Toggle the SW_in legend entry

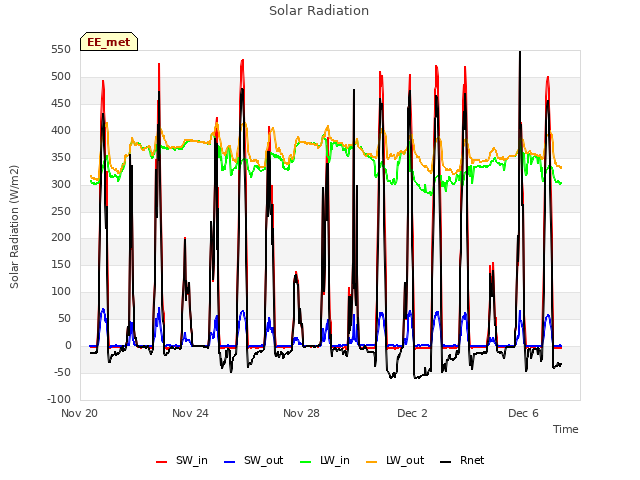click(x=182, y=460)
